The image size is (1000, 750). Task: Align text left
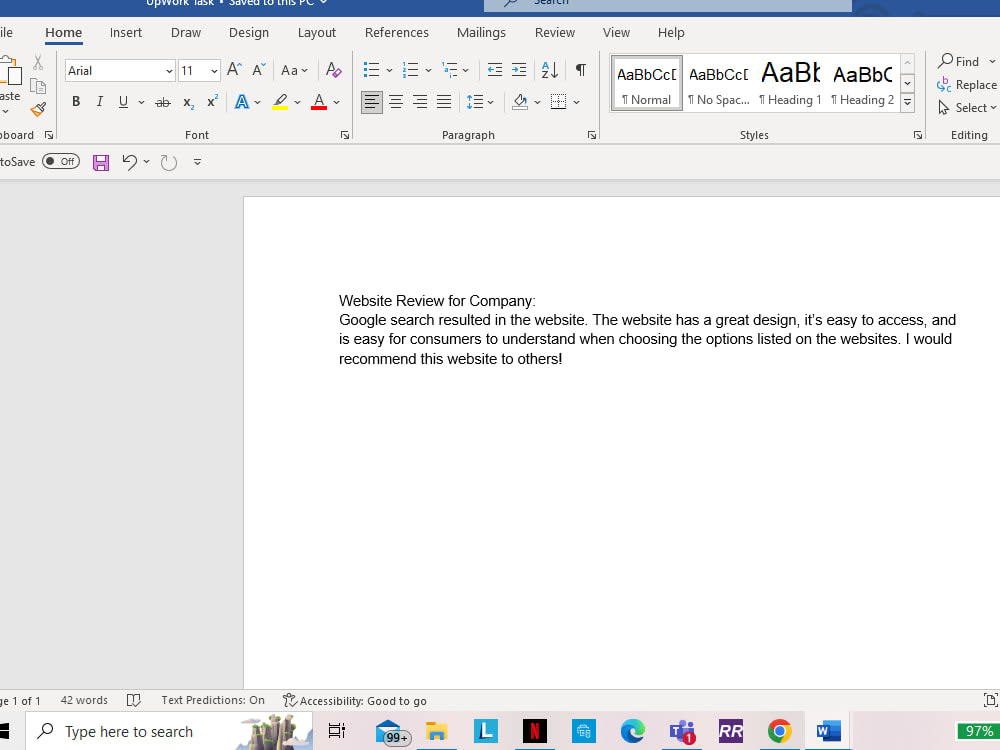point(372,102)
